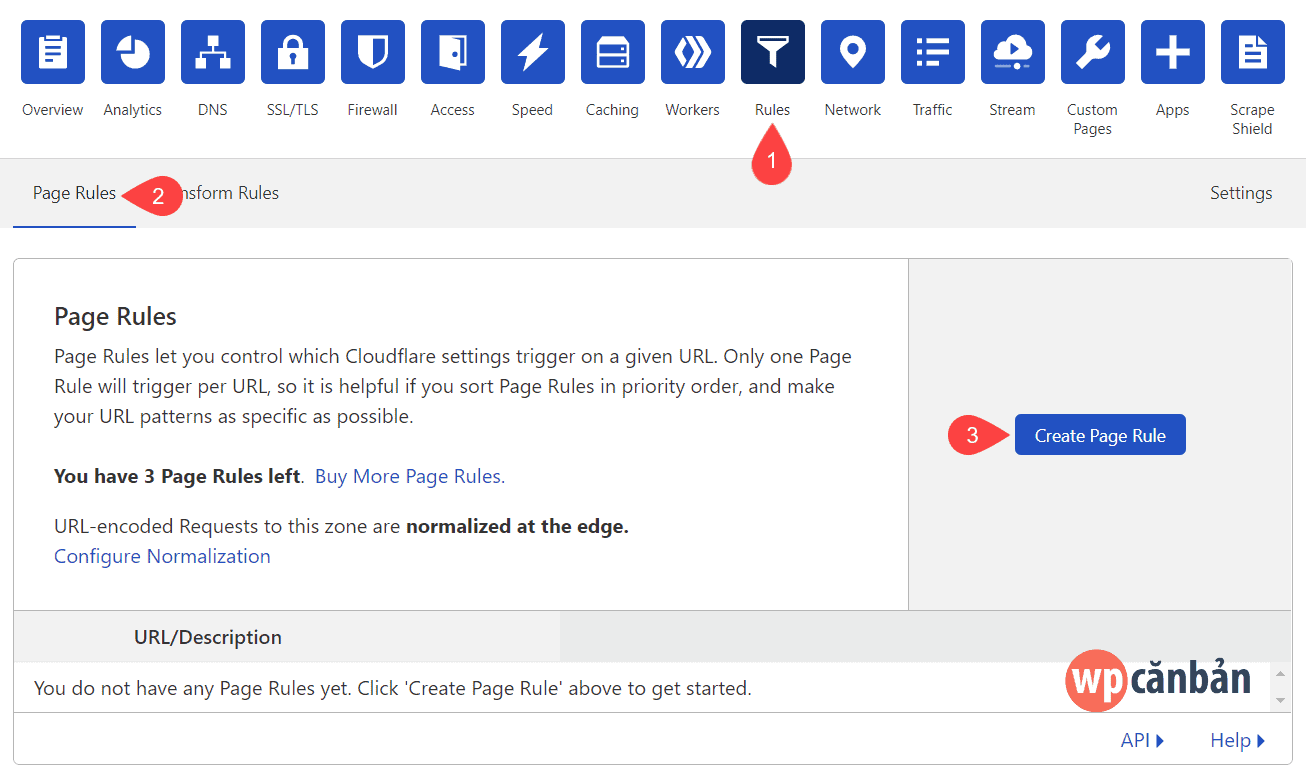The image size is (1306, 777).
Task: Click the 'Scrape Shield' label text
Action: pos(1252,119)
